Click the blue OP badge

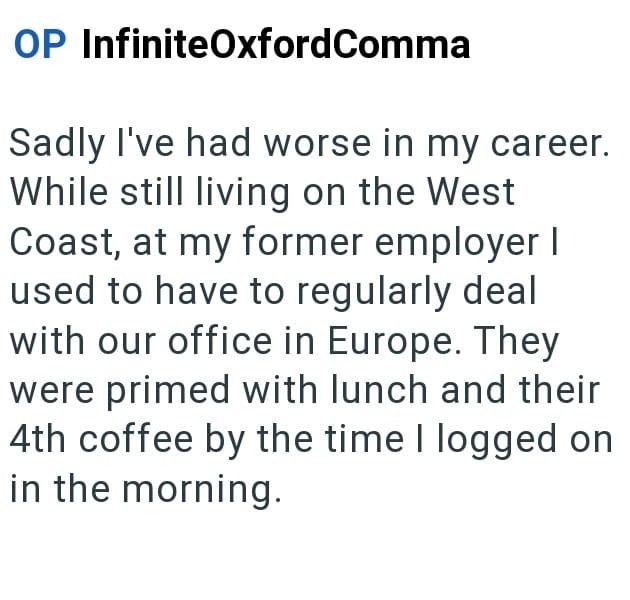(39, 44)
